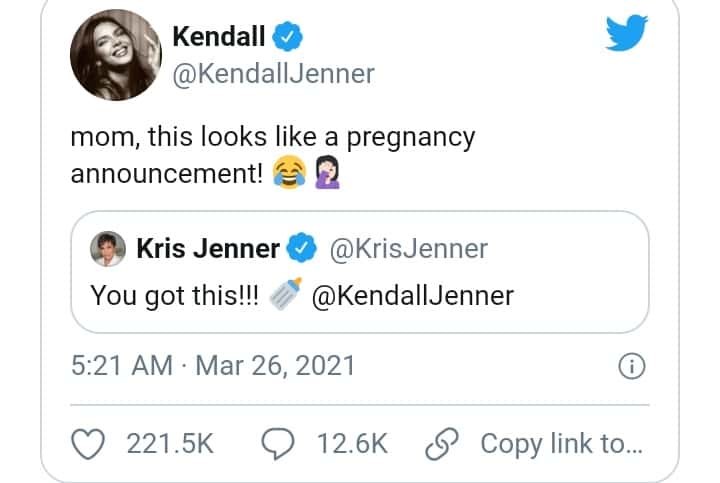Click the crying laughing emoji
This screenshot has width=720, height=483.
tap(289, 173)
